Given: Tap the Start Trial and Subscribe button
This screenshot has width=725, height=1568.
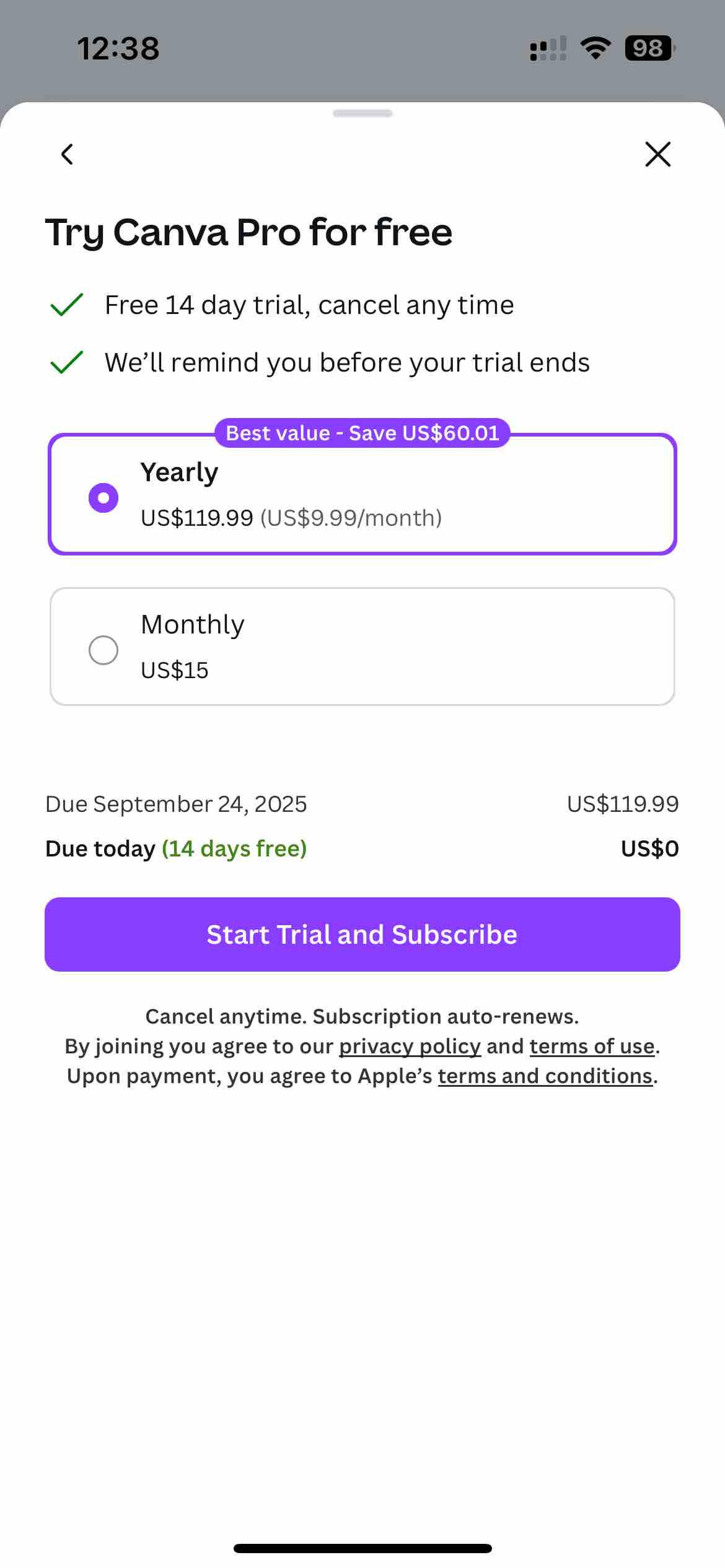Looking at the screenshot, I should tap(362, 934).
